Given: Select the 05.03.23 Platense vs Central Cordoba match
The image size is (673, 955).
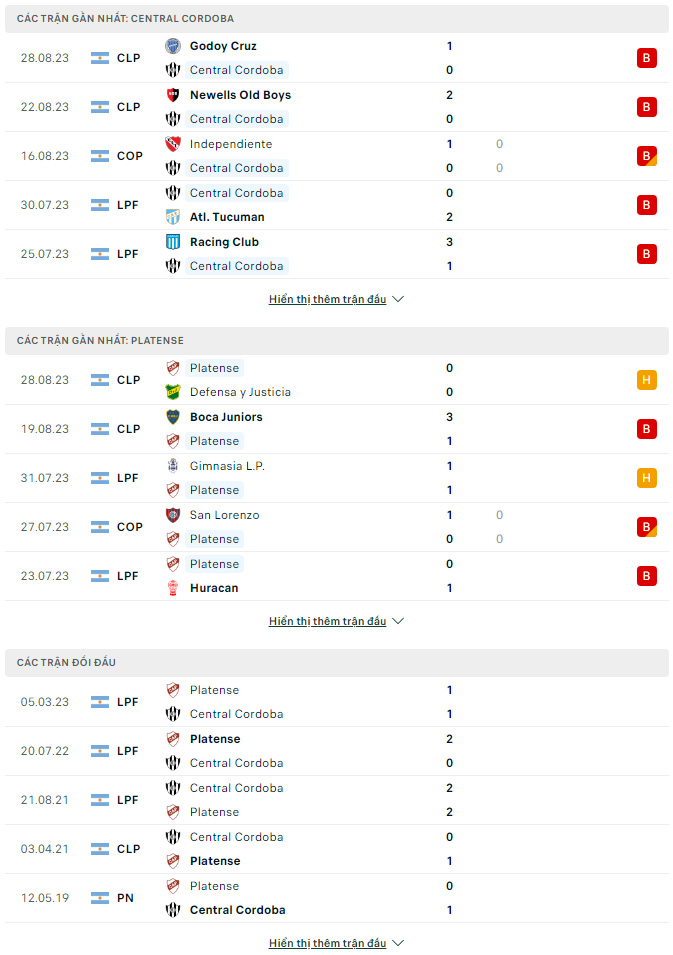Looking at the screenshot, I should tap(337, 702).
